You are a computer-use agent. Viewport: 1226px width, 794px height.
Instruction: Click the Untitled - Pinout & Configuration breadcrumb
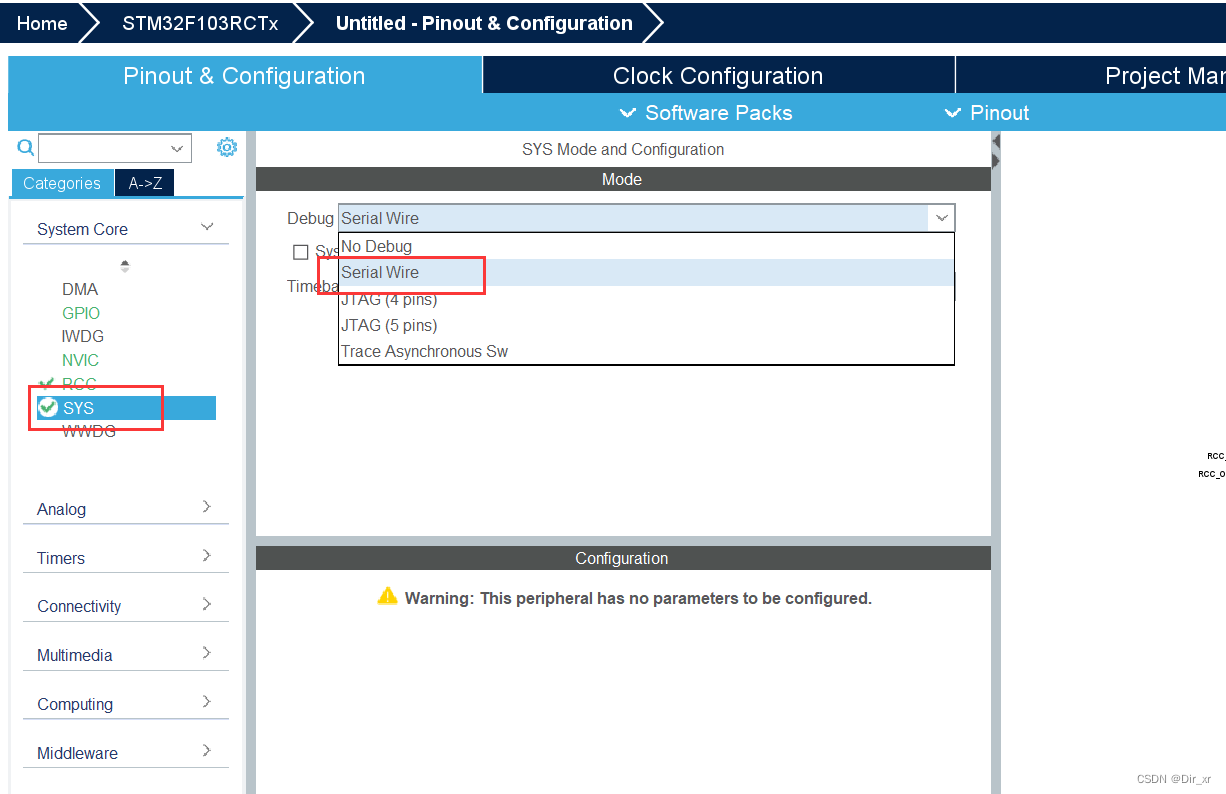click(484, 23)
